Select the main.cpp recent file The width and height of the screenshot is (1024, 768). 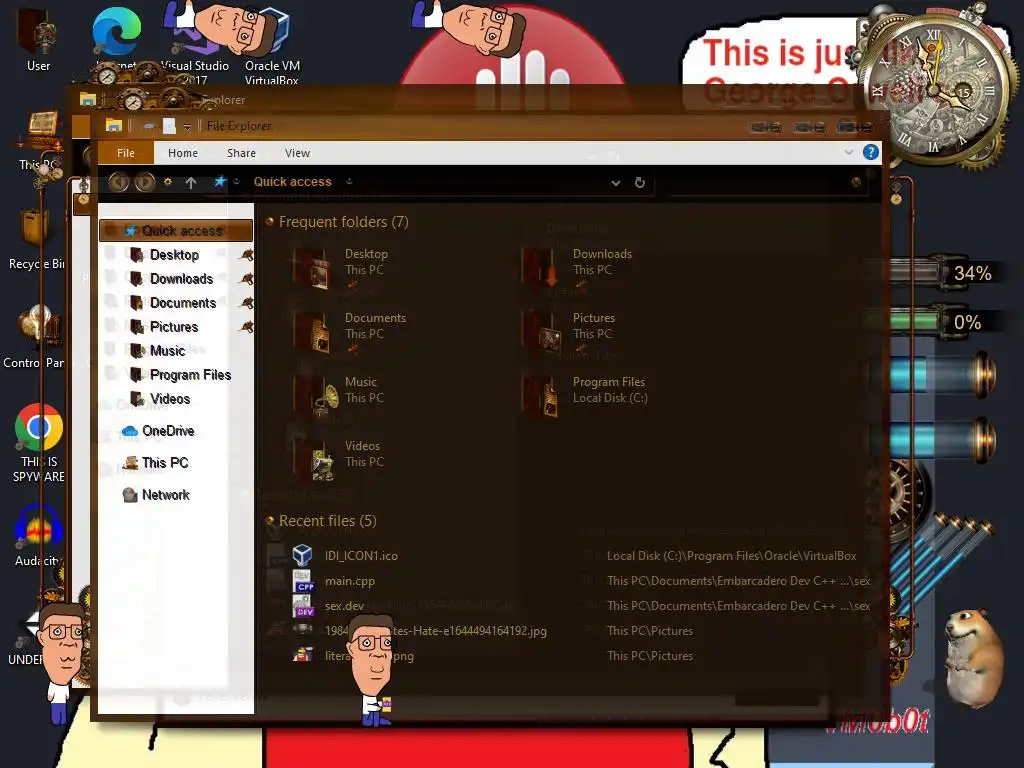click(x=349, y=581)
